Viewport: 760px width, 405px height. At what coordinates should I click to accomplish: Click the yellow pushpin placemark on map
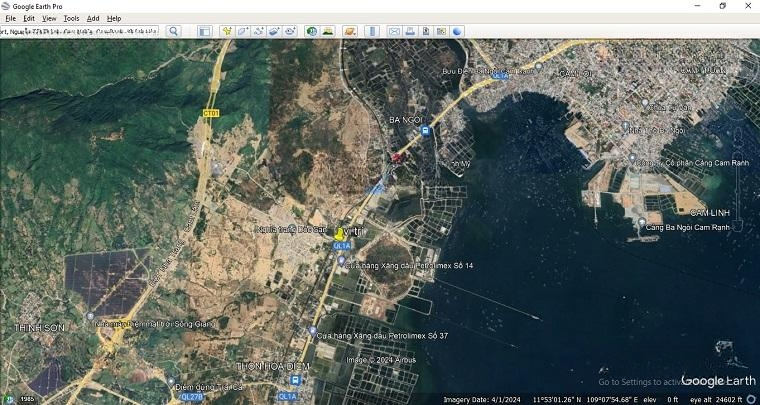pos(339,233)
